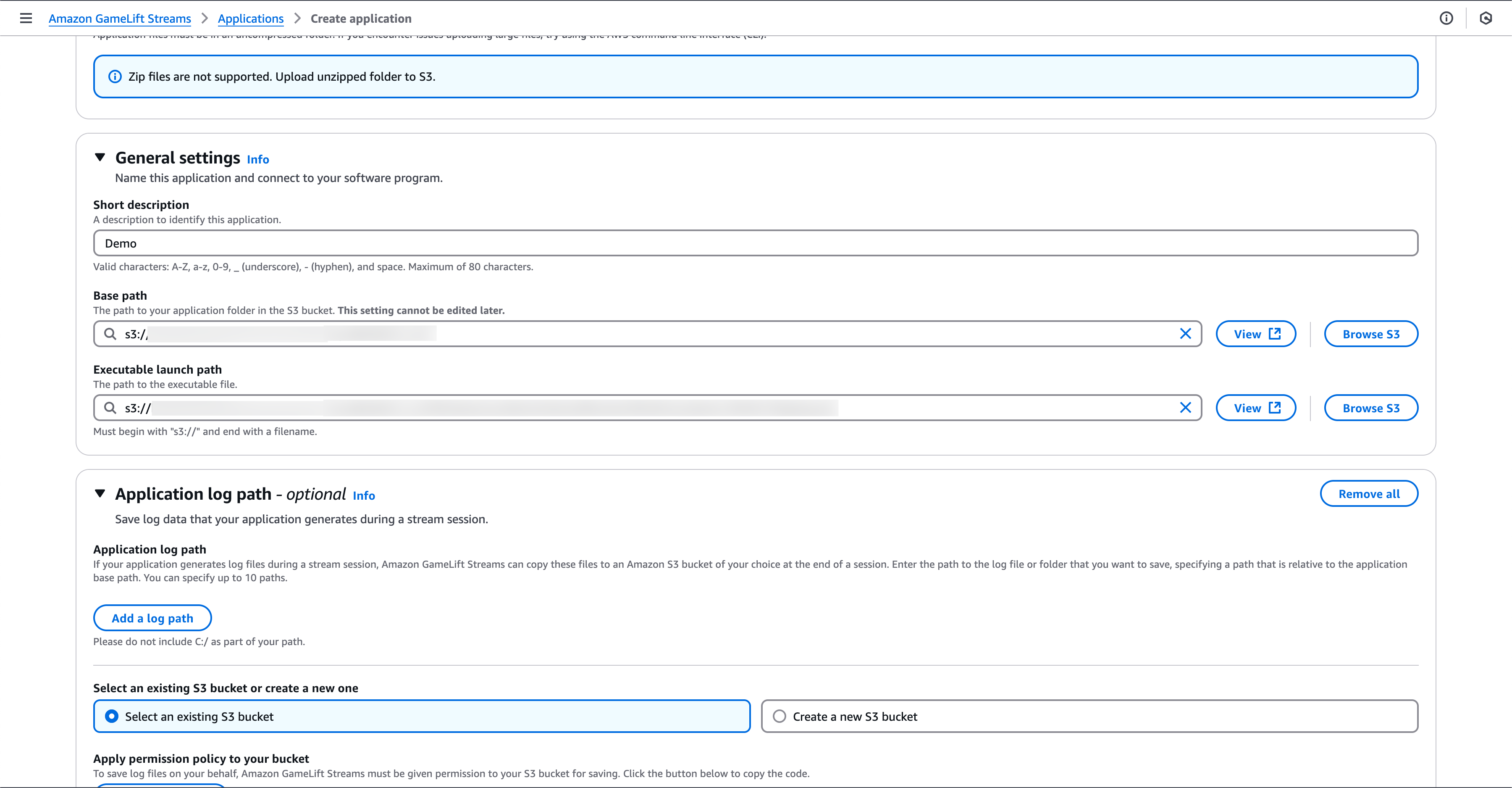This screenshot has height=788, width=1512.
Task: Click info icon in Zip files notice
Action: [x=115, y=77]
